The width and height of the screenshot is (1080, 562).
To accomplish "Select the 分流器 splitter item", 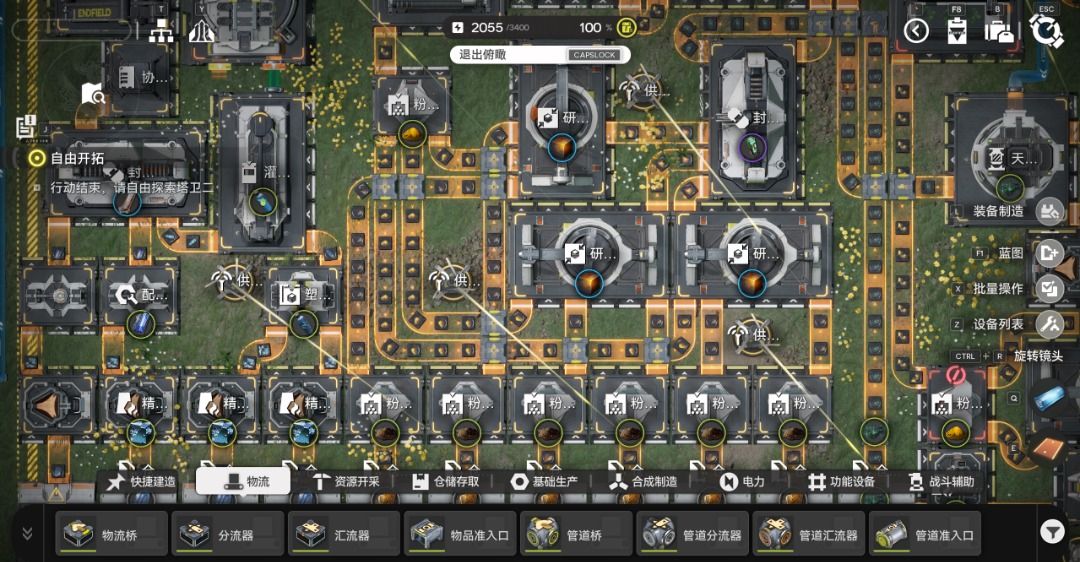I will point(227,534).
